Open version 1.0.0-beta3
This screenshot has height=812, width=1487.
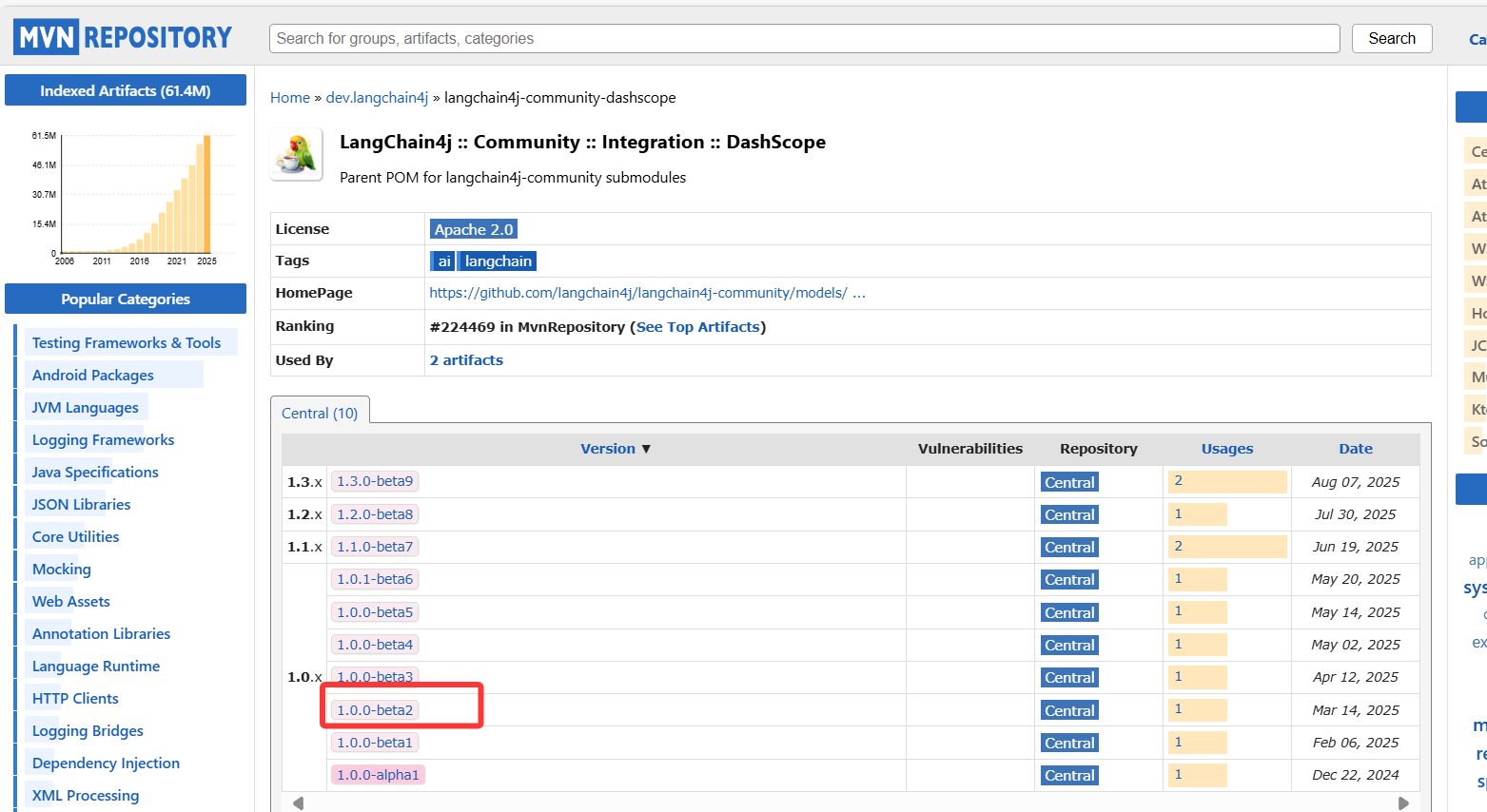(375, 677)
